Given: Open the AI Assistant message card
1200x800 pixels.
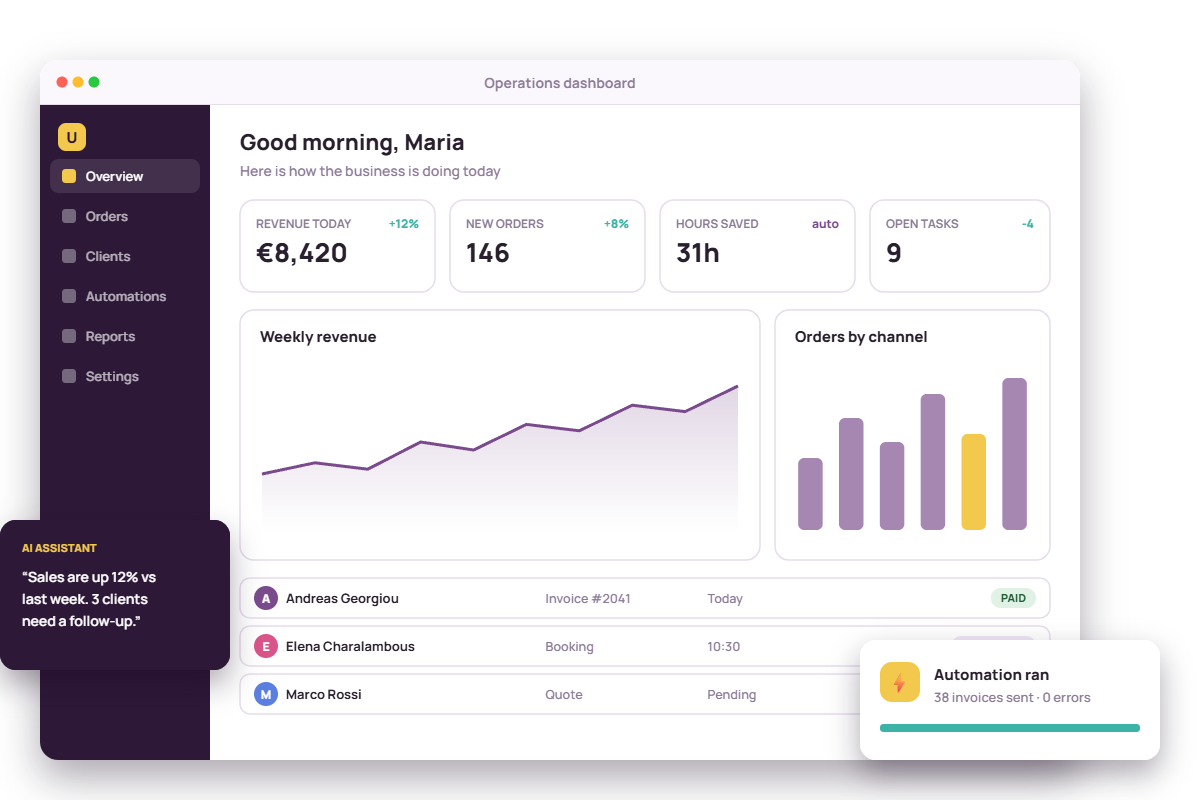Looking at the screenshot, I should [x=115, y=595].
